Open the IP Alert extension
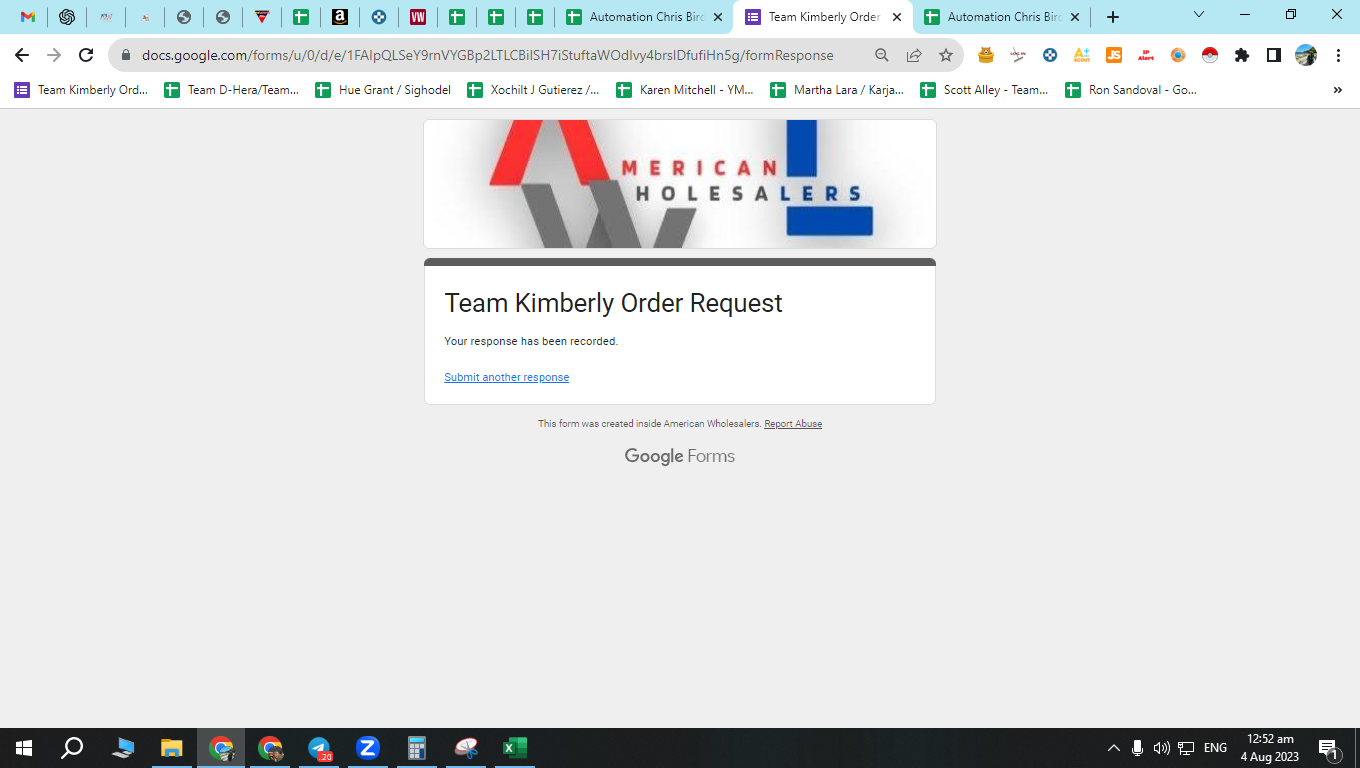1360x768 pixels. tap(1146, 56)
